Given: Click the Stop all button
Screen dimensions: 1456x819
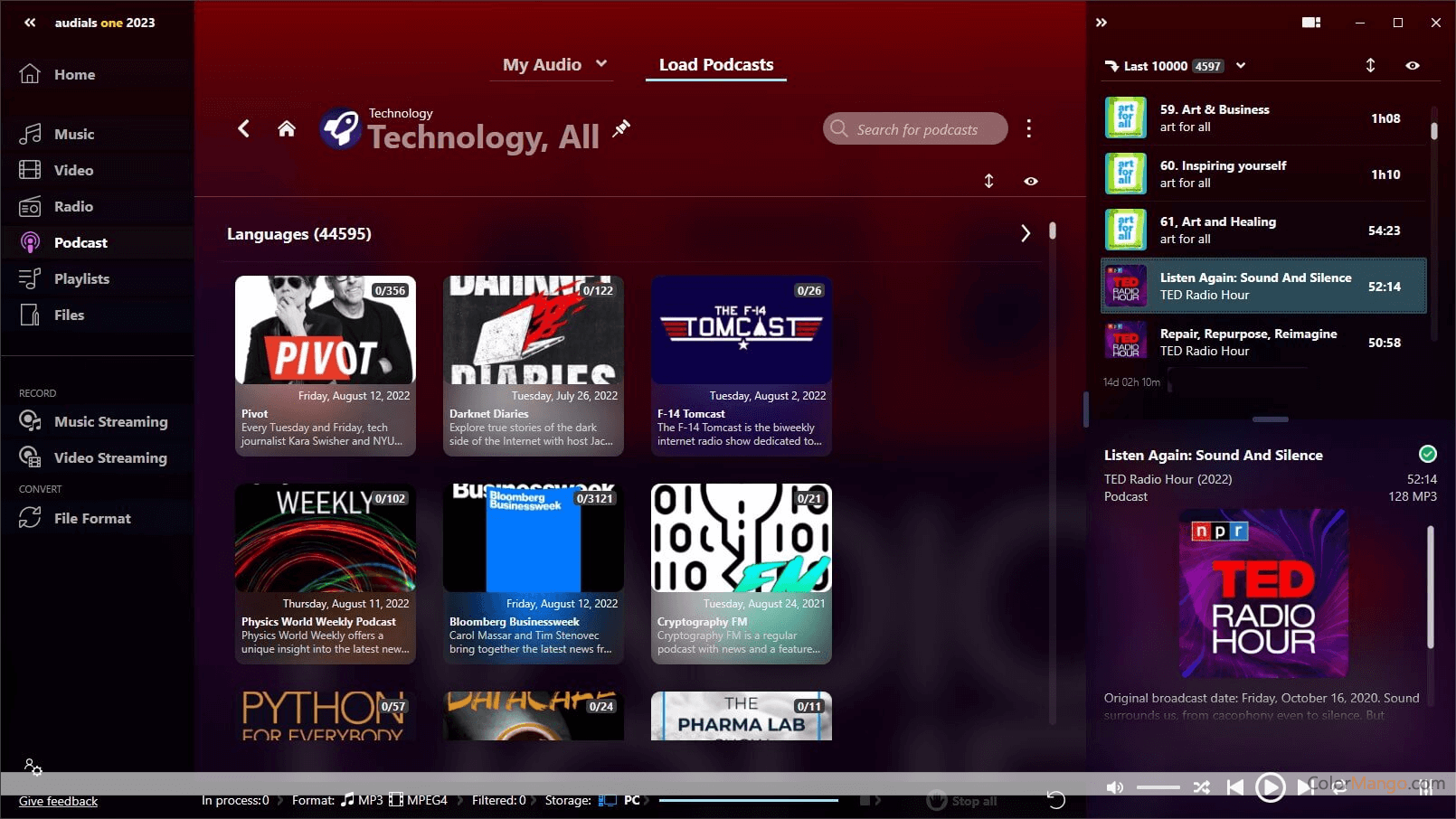Looking at the screenshot, I should pyautogui.click(x=963, y=801).
